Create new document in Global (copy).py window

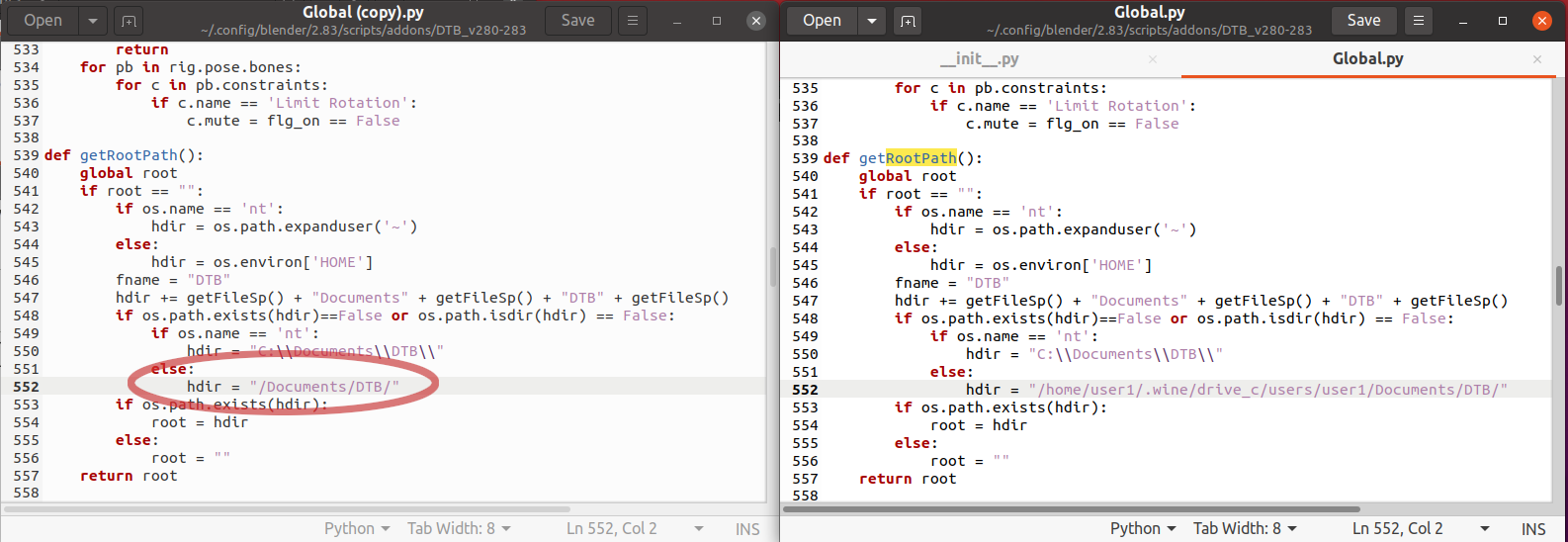pyautogui.click(x=129, y=20)
